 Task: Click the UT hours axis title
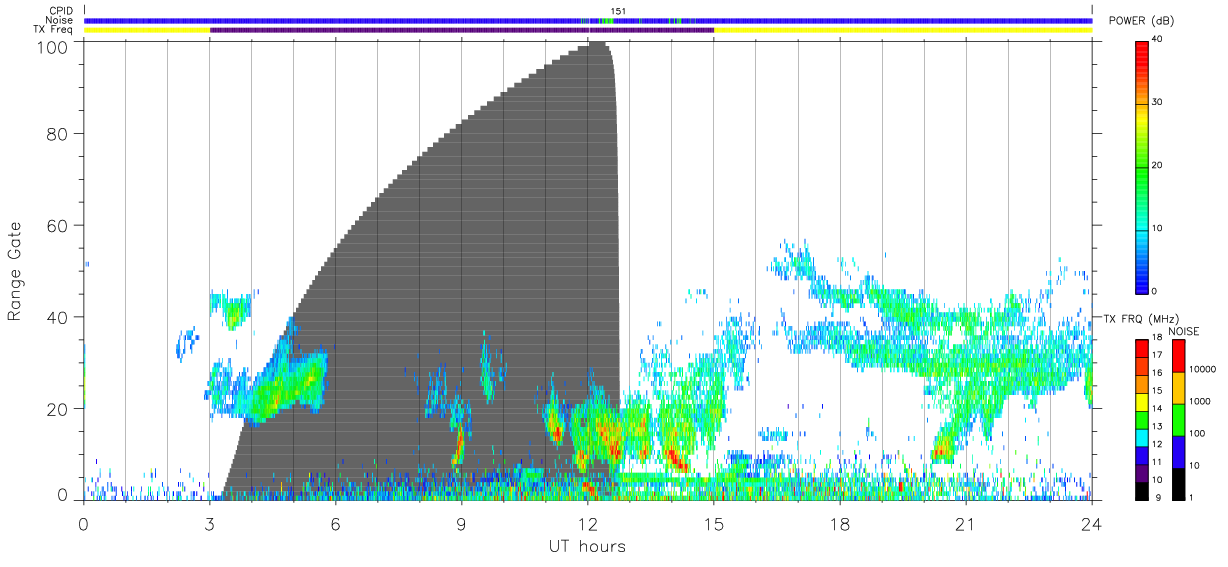[x=587, y=546]
